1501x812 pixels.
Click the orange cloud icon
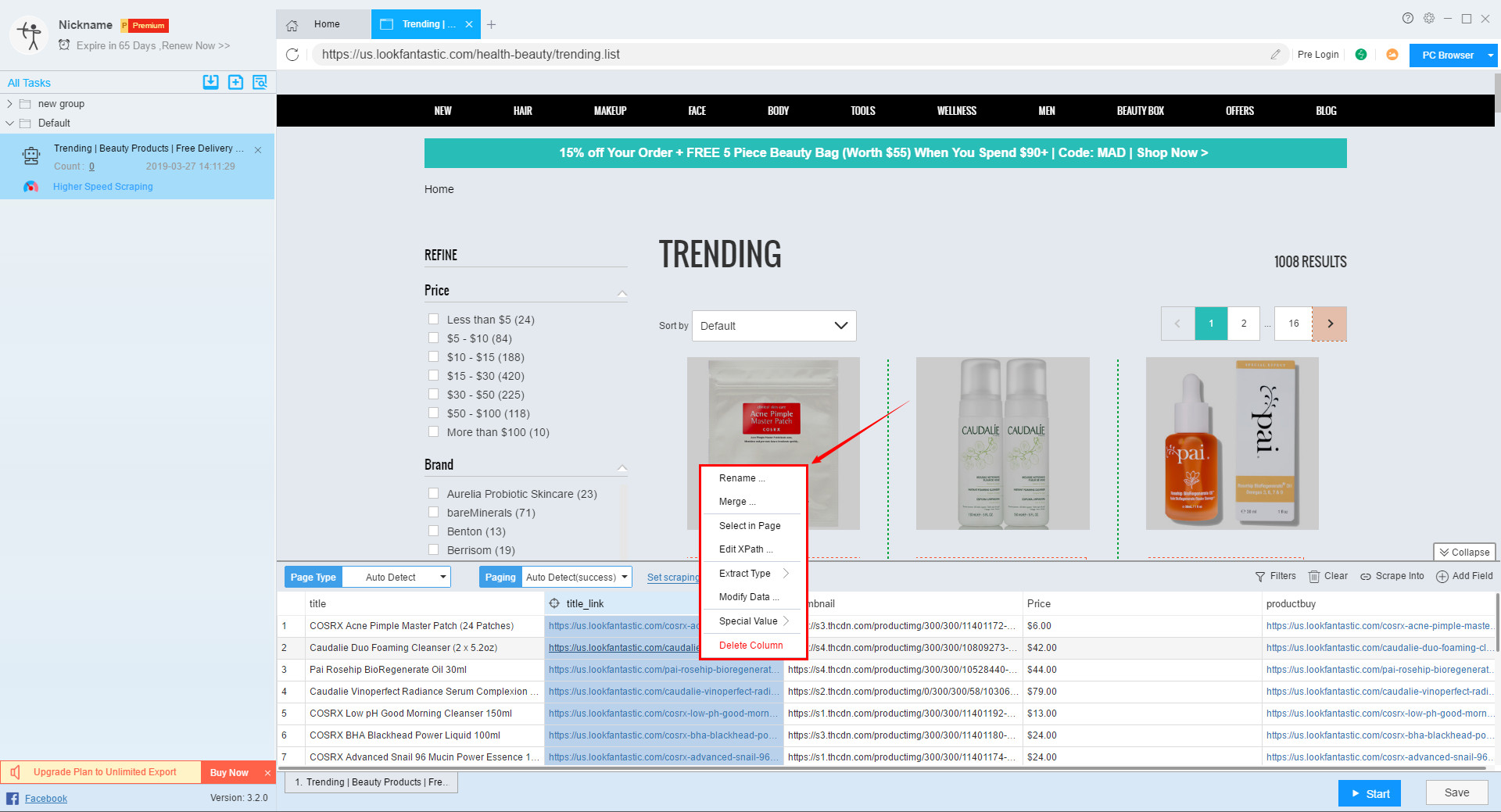tap(1392, 55)
